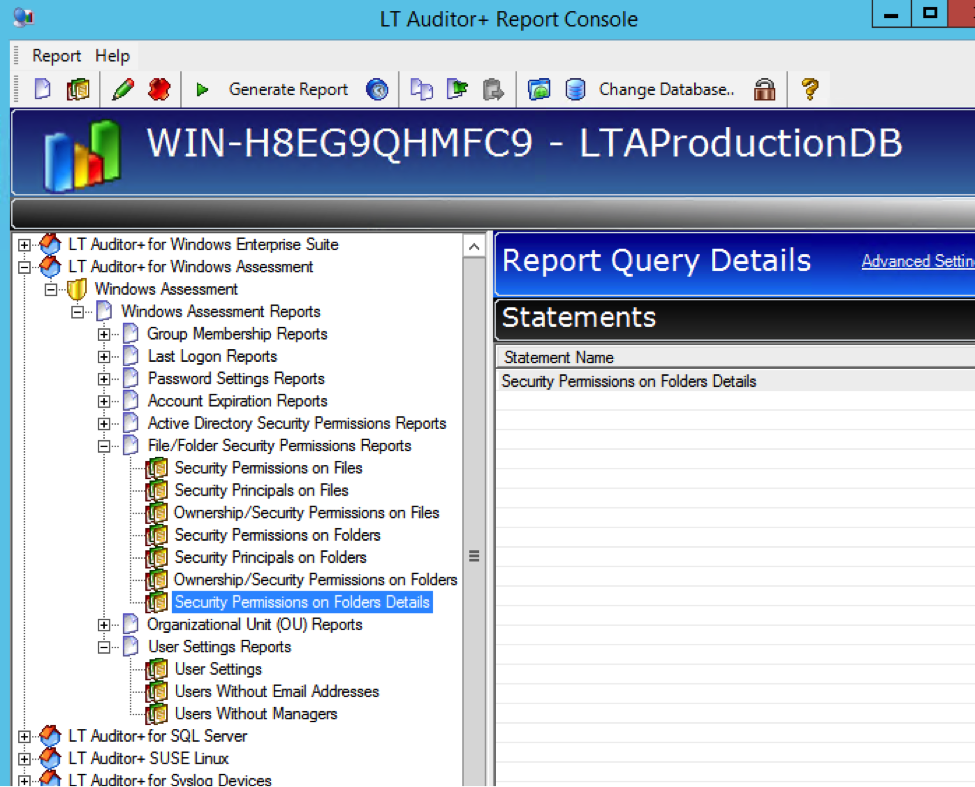Select the Windows Assessment Reports tree label

[221, 311]
